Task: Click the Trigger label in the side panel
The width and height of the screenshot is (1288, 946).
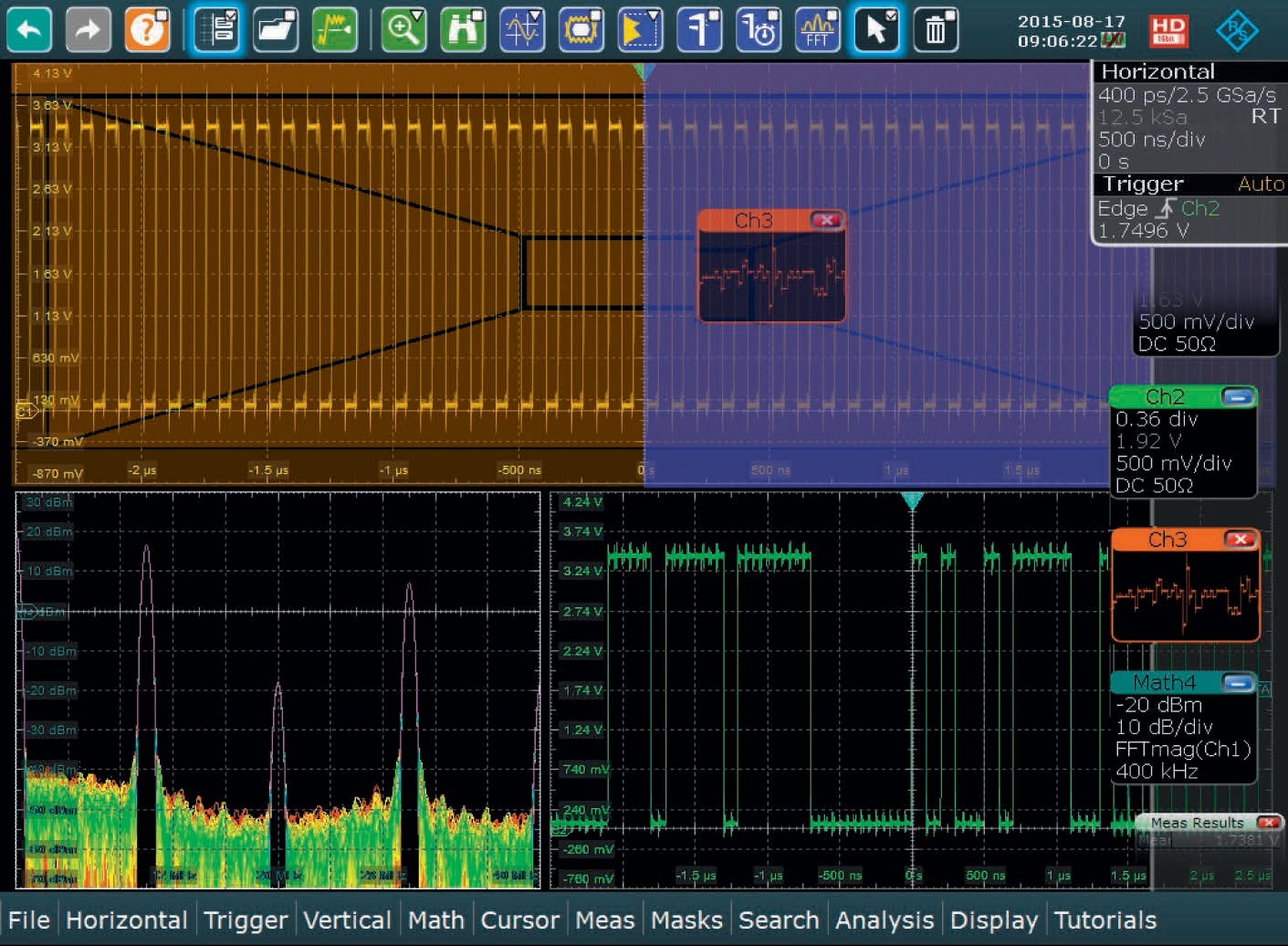Action: click(x=1142, y=184)
